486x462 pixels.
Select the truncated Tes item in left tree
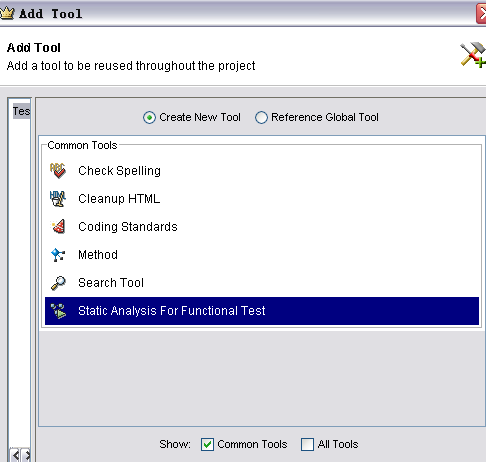(21, 111)
